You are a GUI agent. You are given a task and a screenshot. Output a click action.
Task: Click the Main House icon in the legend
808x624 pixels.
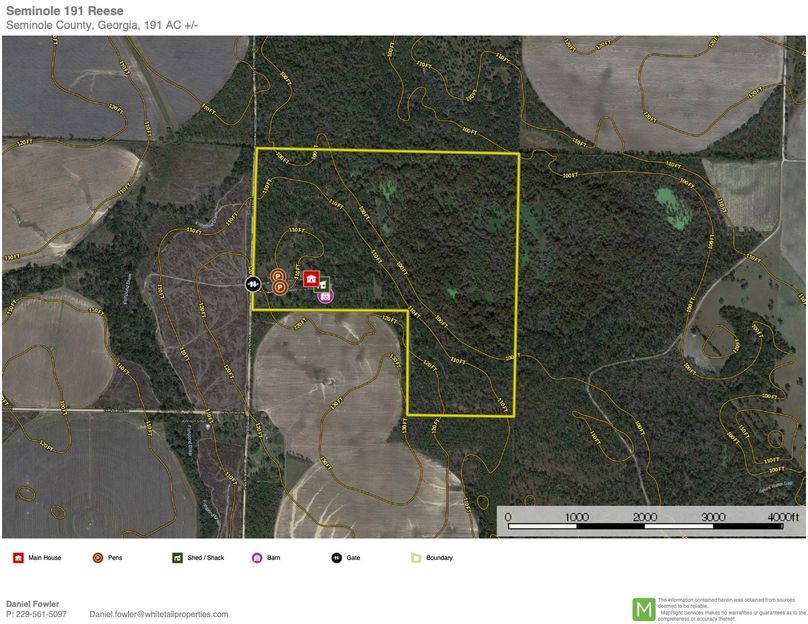18,558
